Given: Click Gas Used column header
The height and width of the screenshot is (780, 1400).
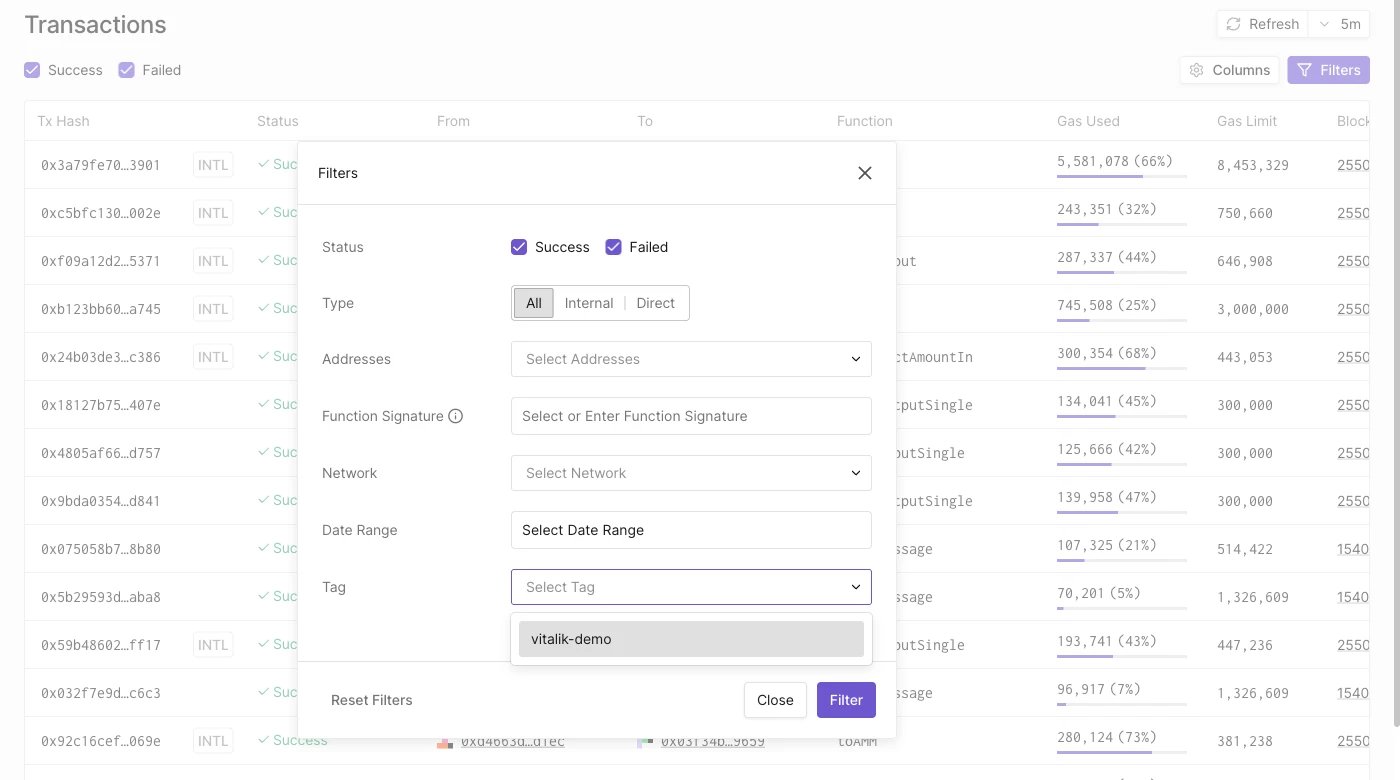Looking at the screenshot, I should tap(1088, 121).
